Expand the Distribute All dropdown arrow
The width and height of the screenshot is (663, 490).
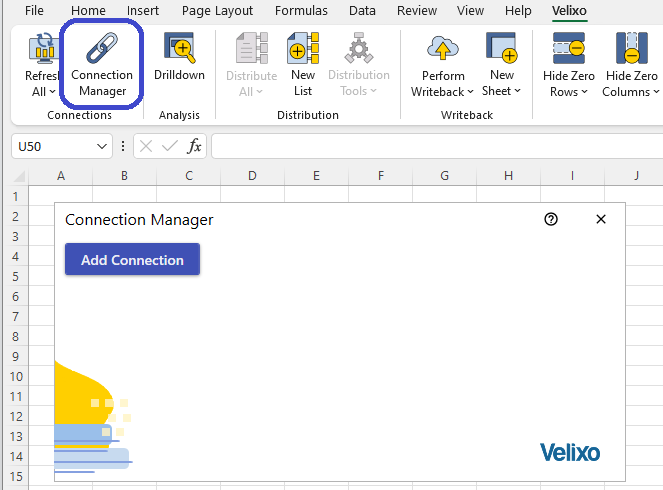point(259,92)
